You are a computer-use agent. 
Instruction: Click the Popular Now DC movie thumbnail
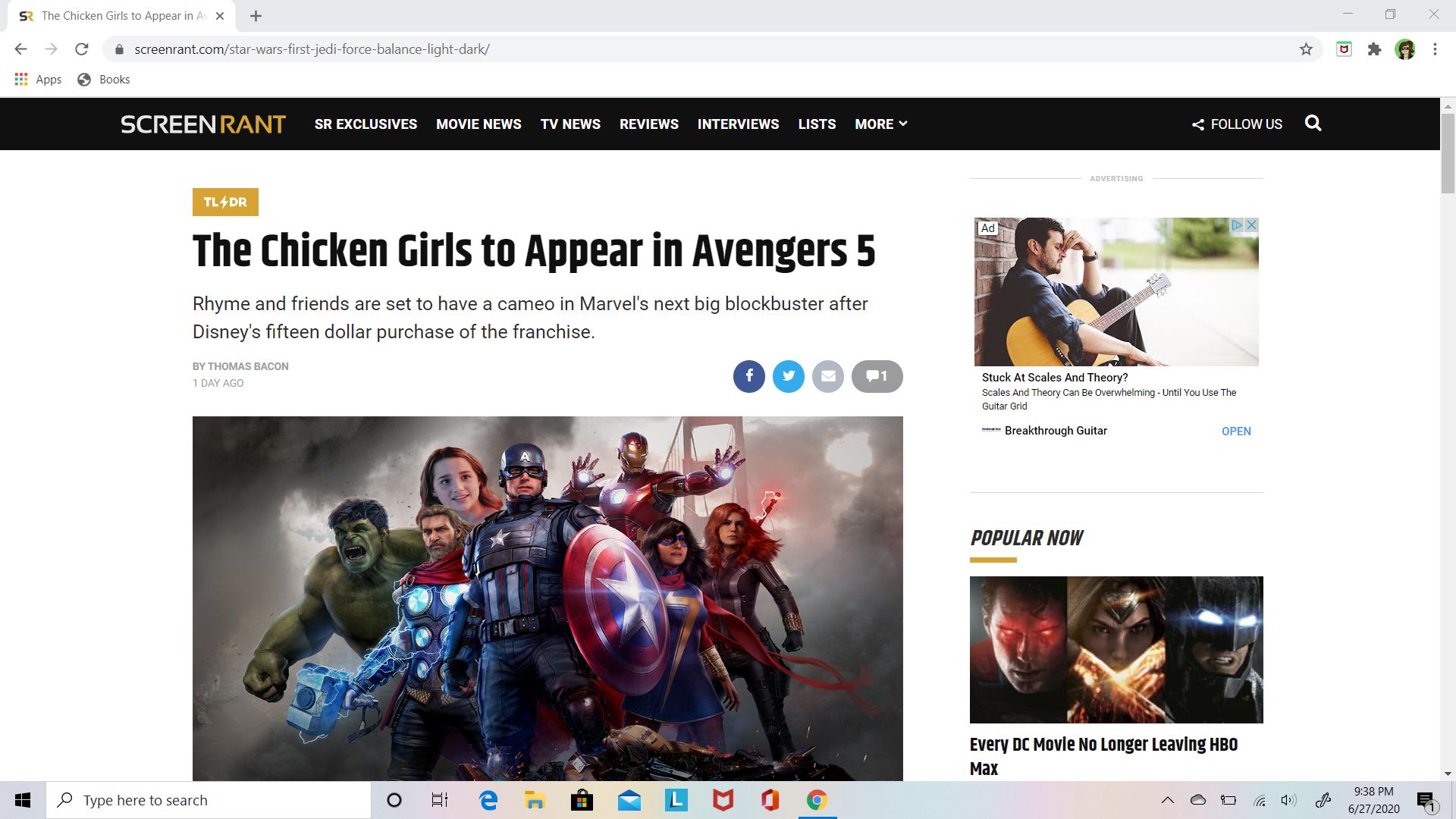1116,649
